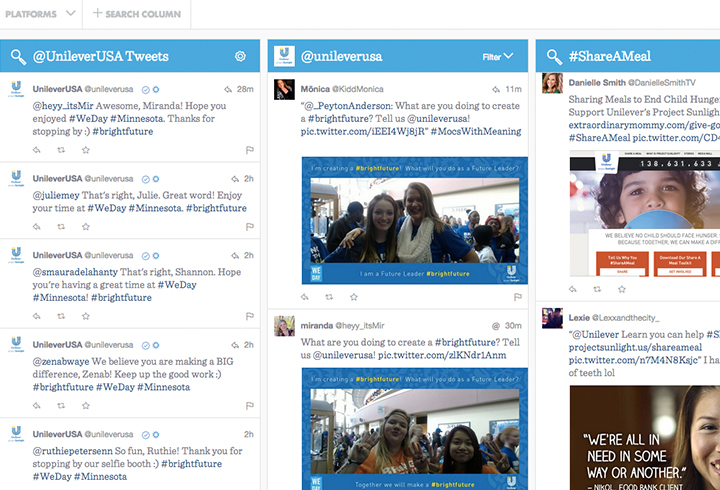Retweet the @juliemey tweet
The width and height of the screenshot is (720, 490).
point(61,226)
